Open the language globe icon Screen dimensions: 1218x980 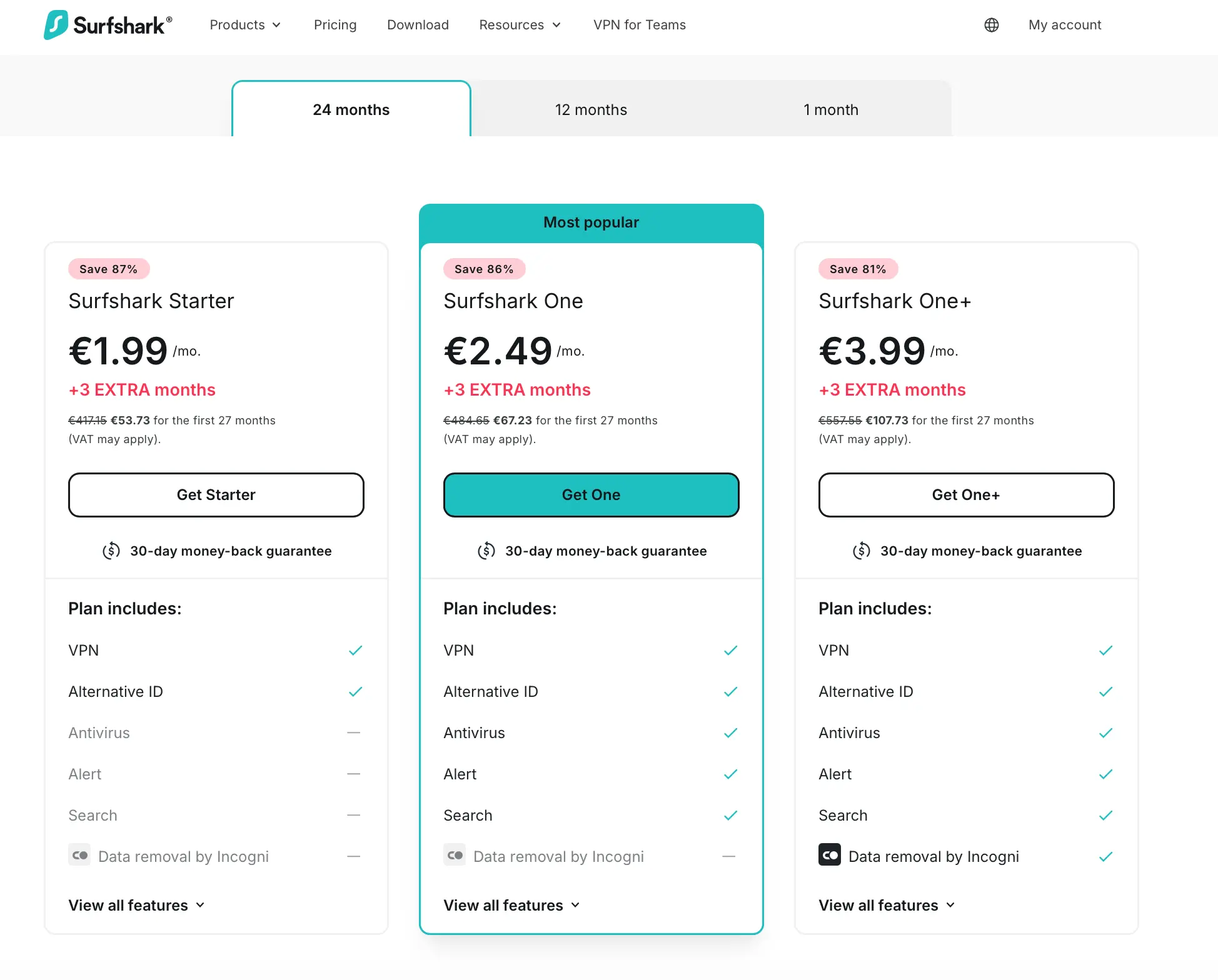(x=992, y=25)
